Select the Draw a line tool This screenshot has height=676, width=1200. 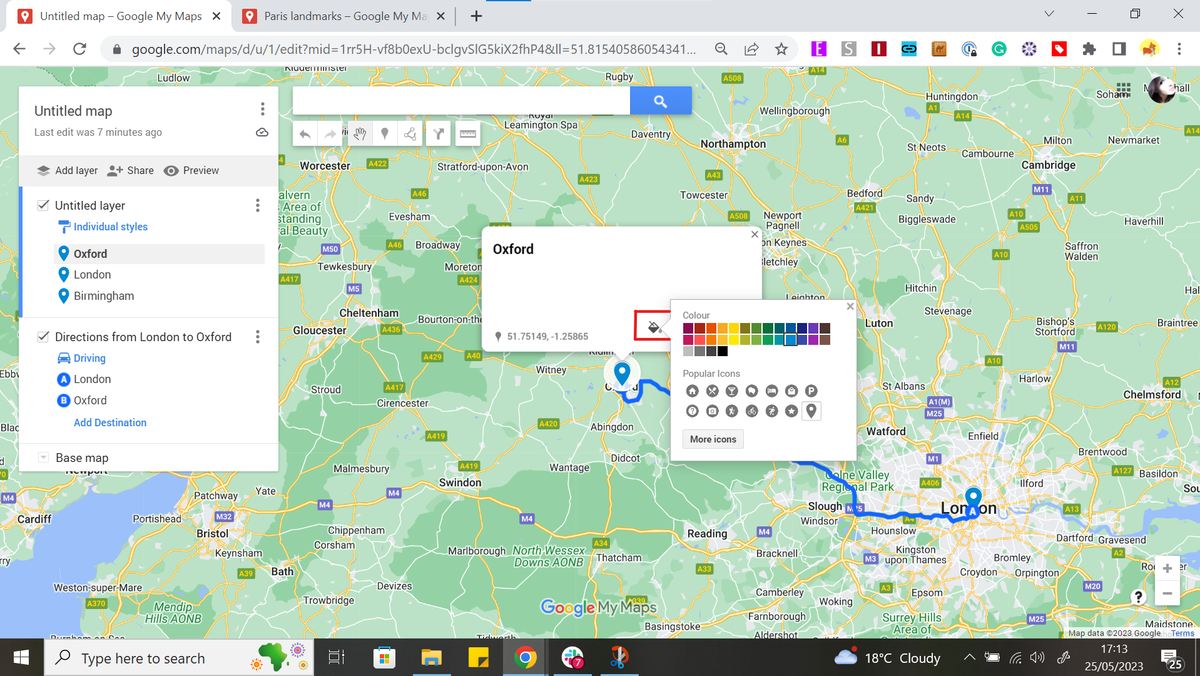(410, 133)
